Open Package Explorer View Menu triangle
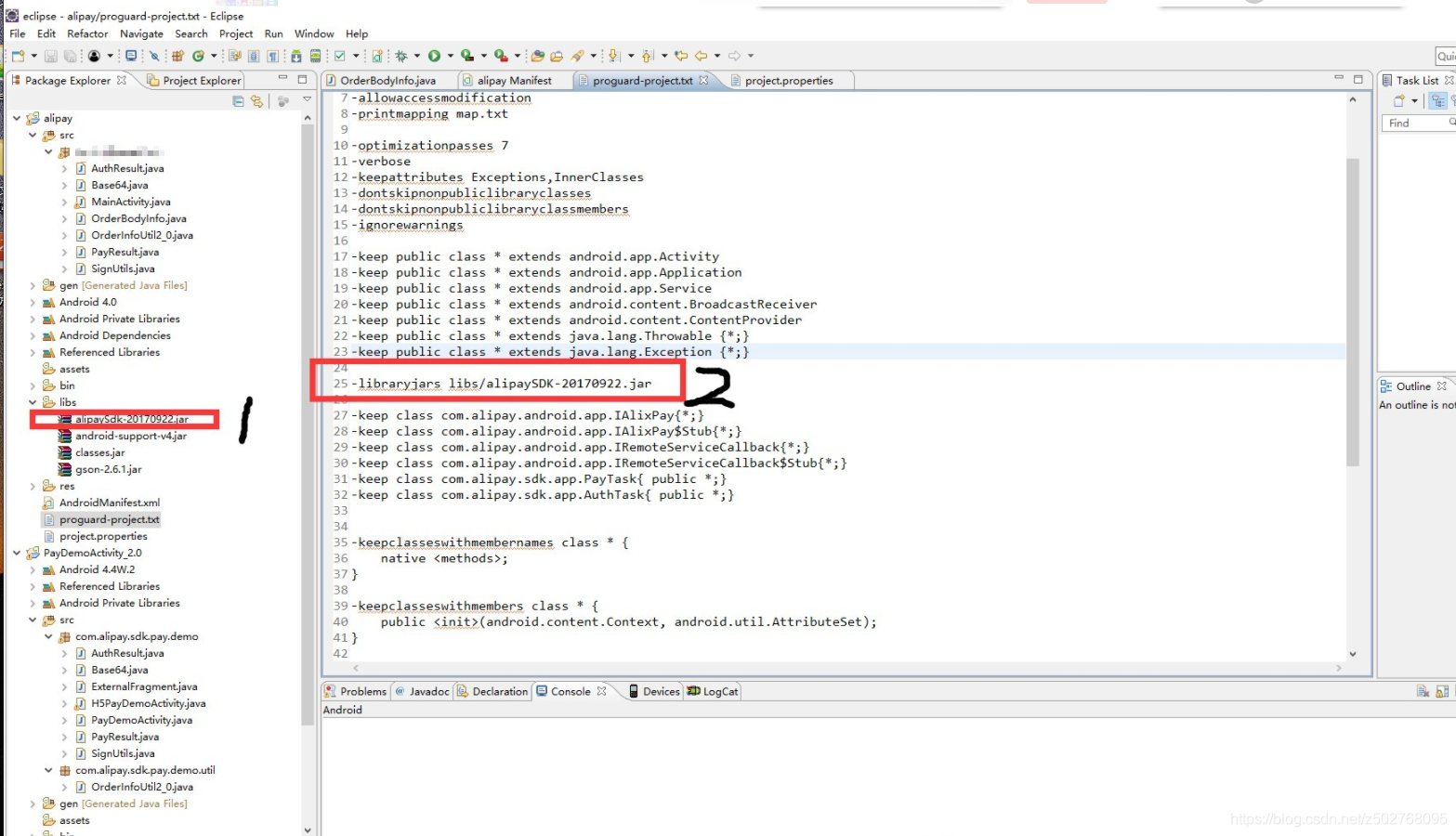 coord(307,100)
